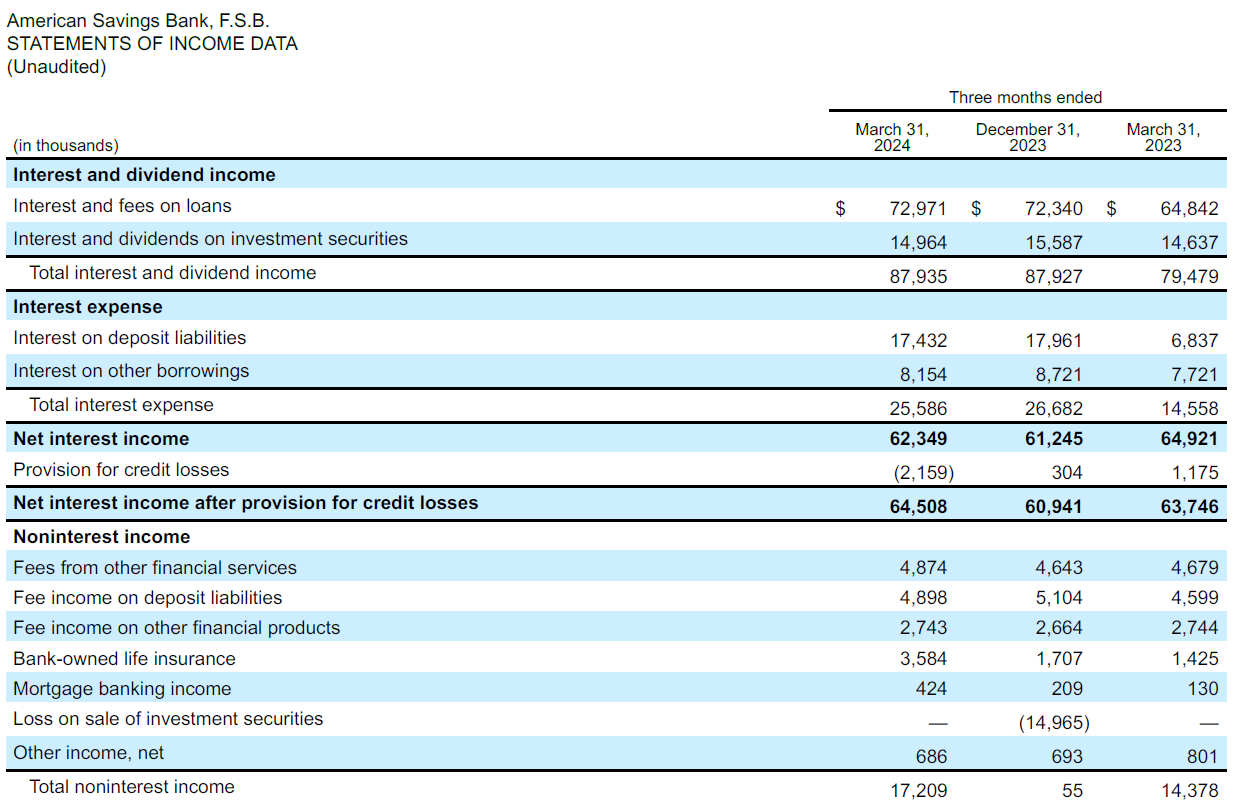
Task: Select the Interest and fees on loans row label
Action: (x=122, y=206)
